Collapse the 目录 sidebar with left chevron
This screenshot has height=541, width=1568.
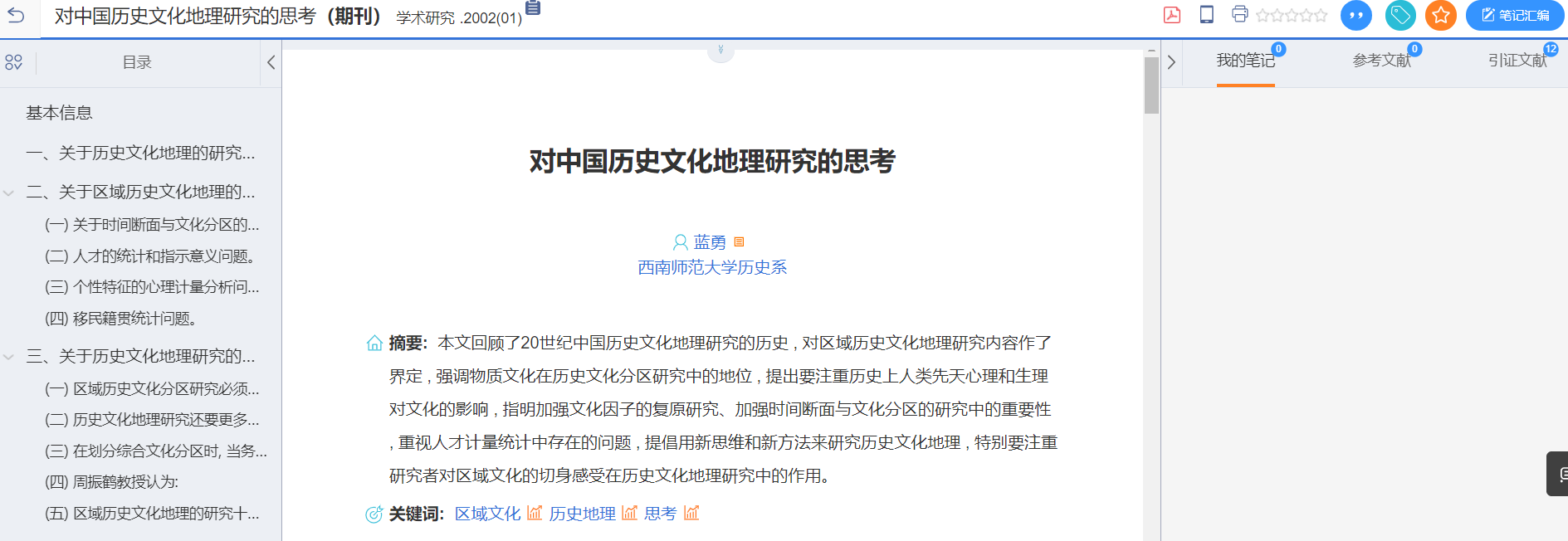(x=271, y=62)
